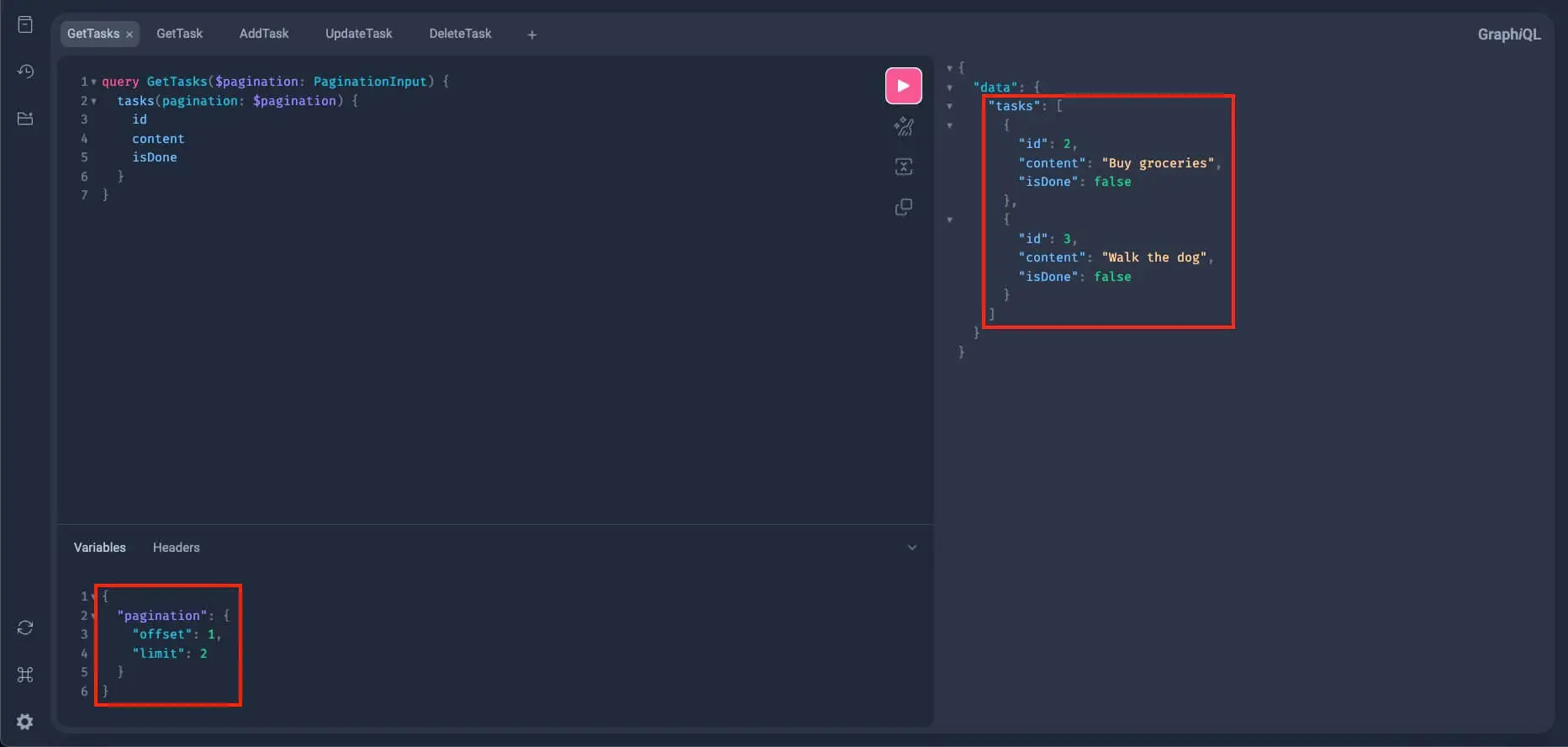1568x747 pixels.
Task: Open the GraphiQL Explorer plugin icon
Action: tap(25, 119)
